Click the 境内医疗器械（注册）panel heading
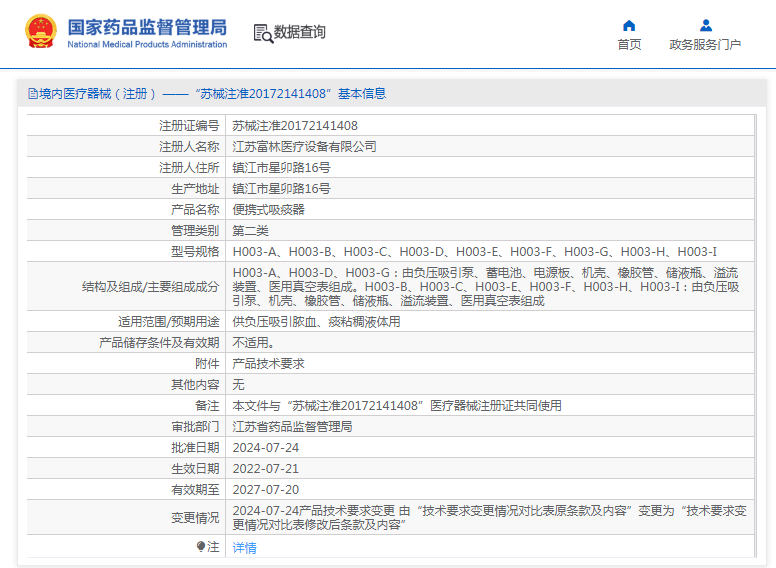 pos(207,94)
